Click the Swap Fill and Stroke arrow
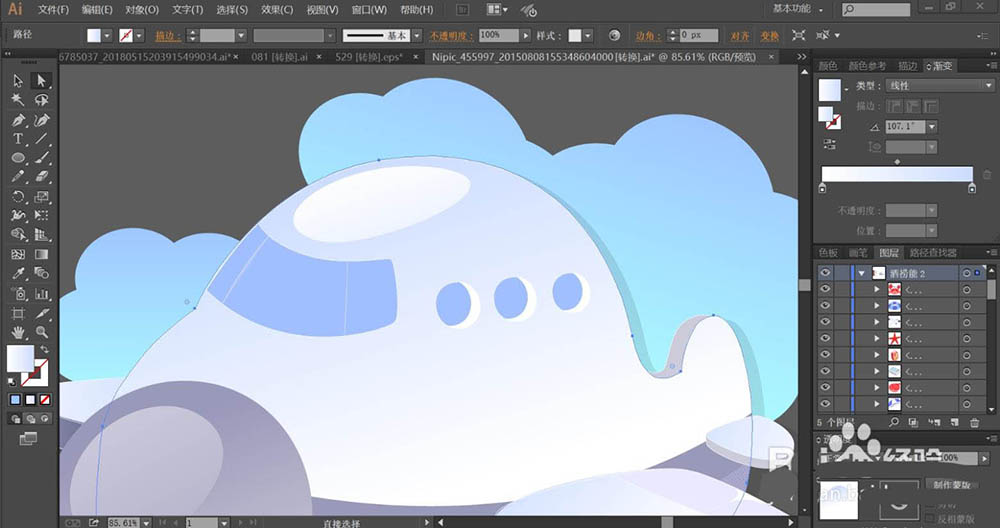 (x=44, y=349)
